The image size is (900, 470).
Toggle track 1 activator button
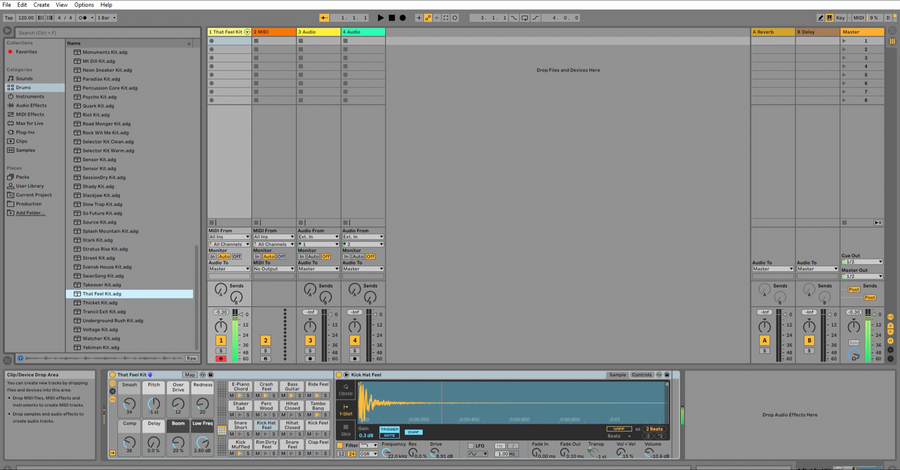tap(221, 340)
